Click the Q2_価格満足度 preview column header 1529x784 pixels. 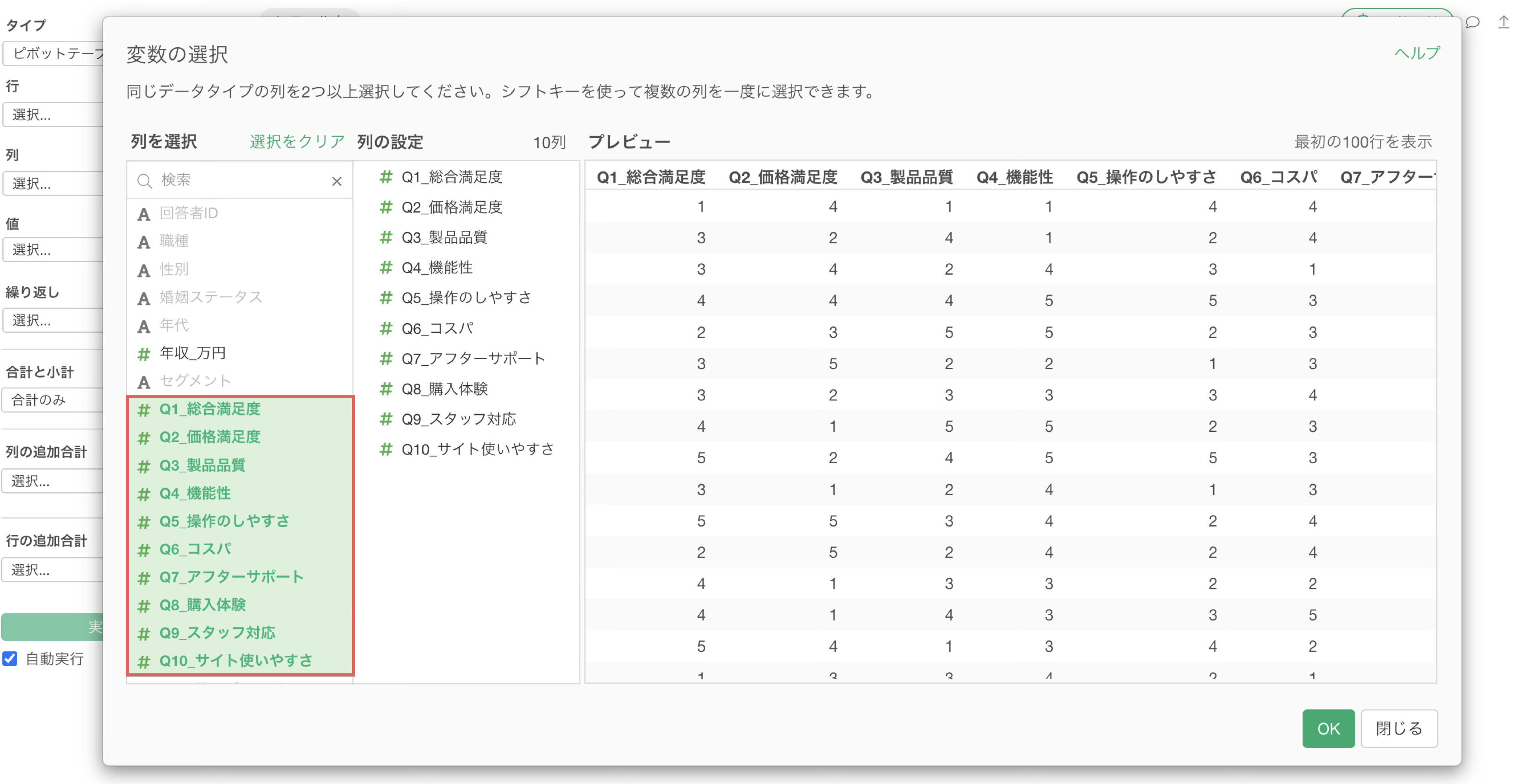(x=783, y=177)
